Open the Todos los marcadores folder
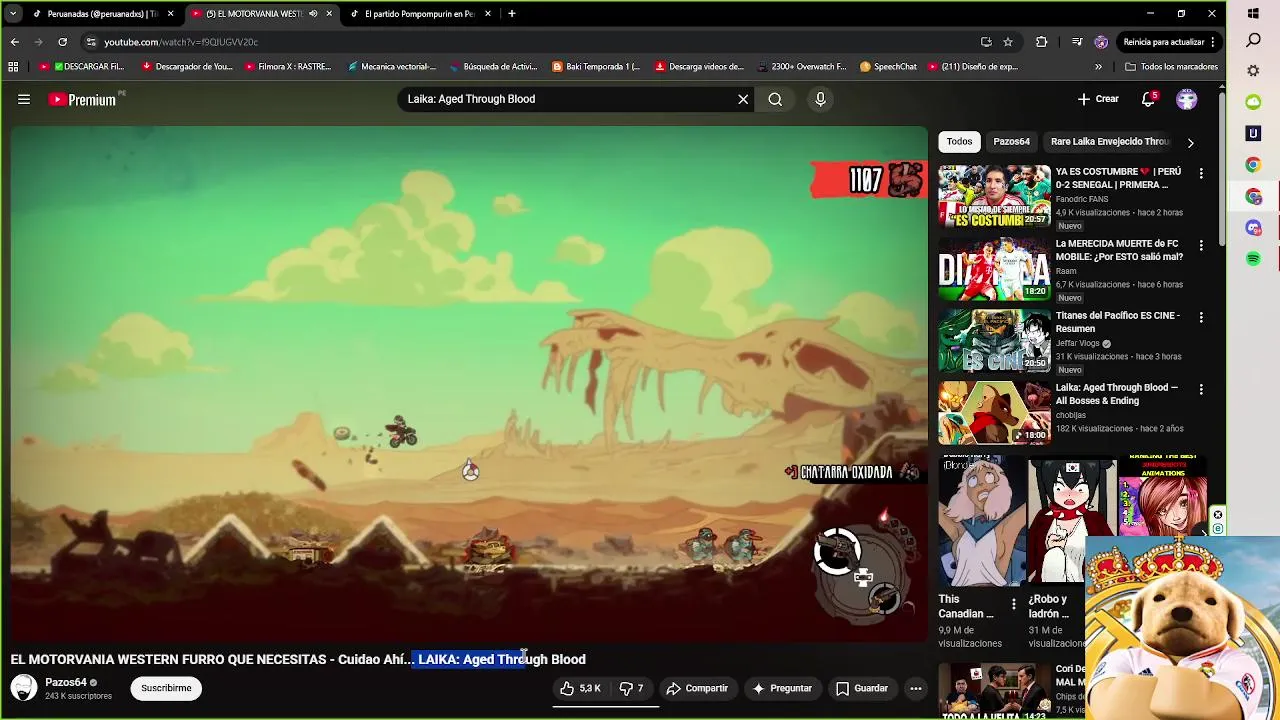Viewport: 1280px width, 720px height. [x=1171, y=67]
